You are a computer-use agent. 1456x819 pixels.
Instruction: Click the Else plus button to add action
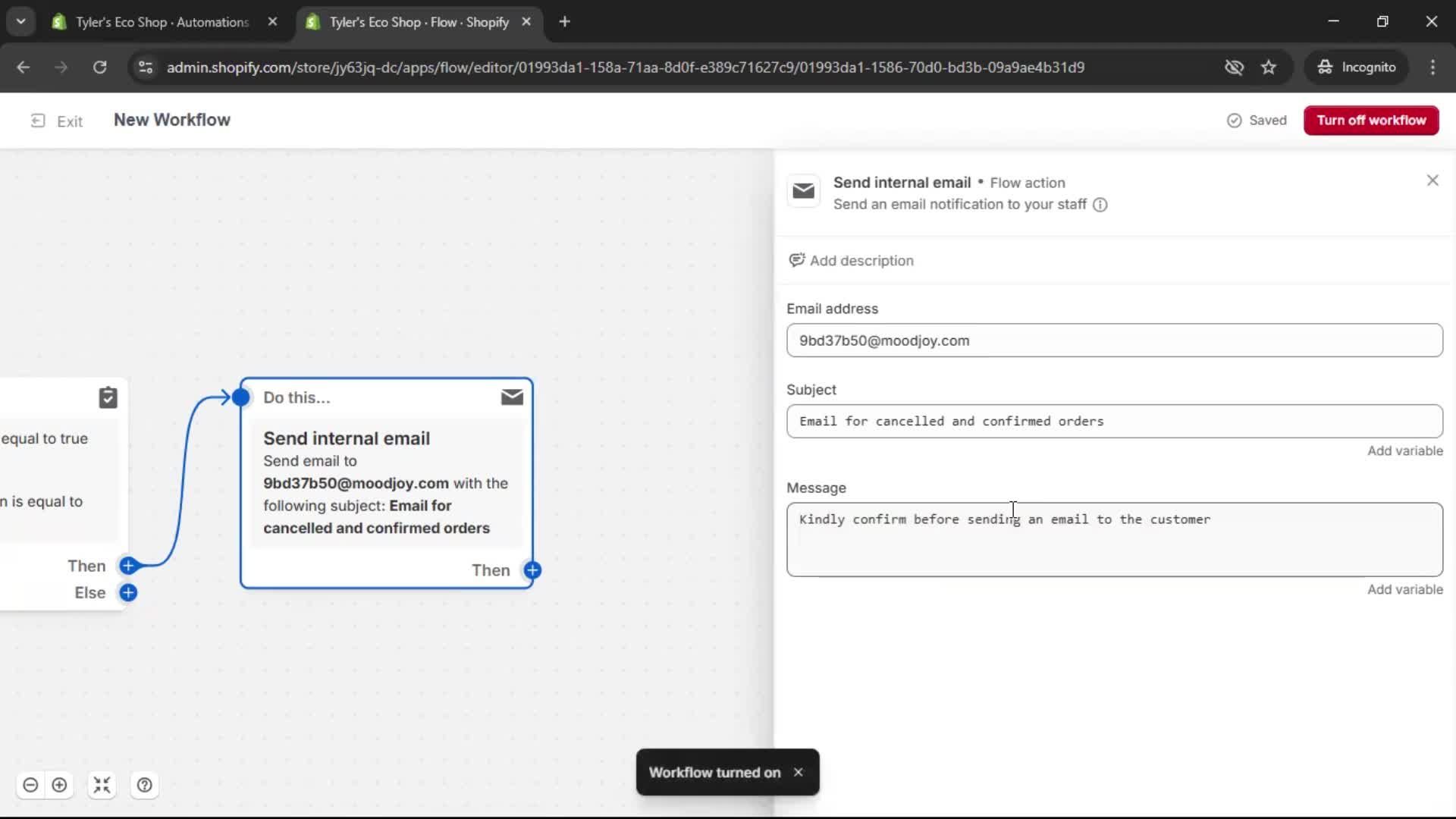tap(129, 592)
